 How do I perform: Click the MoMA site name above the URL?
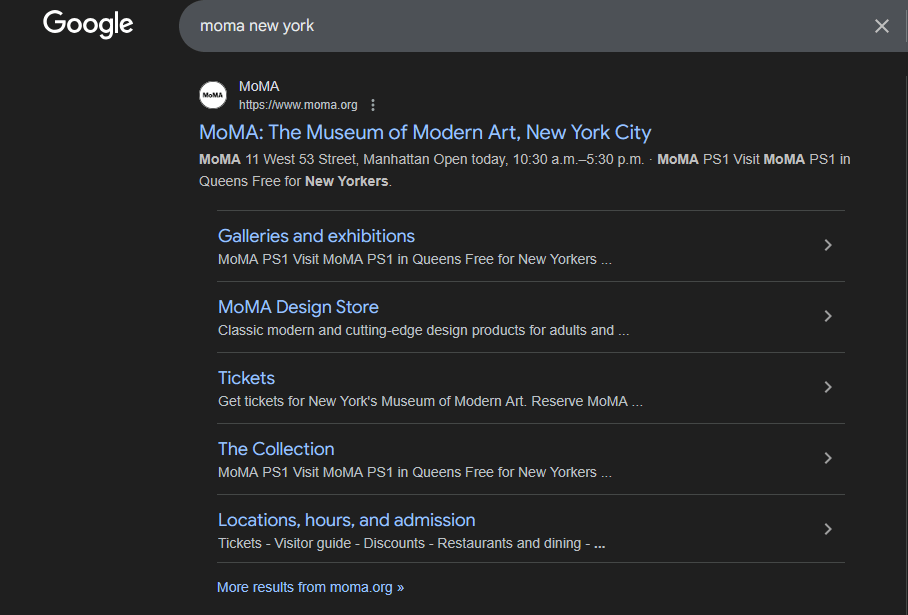(259, 87)
